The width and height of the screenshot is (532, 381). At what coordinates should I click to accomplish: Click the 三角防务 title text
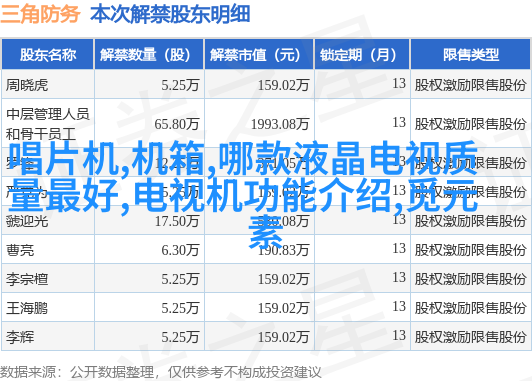point(40,14)
